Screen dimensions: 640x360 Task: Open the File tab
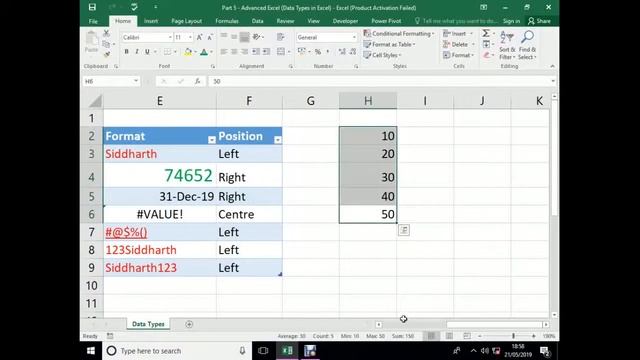(93, 21)
